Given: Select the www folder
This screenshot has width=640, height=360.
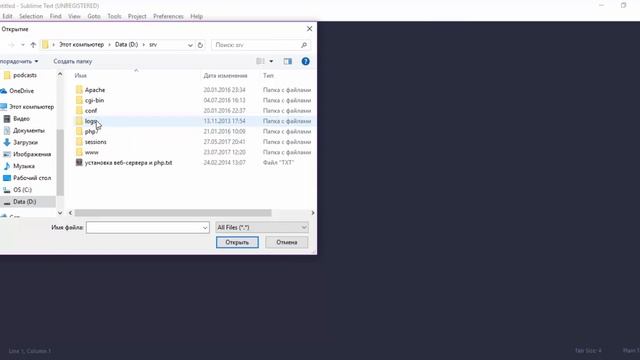Looking at the screenshot, I should coord(91,152).
